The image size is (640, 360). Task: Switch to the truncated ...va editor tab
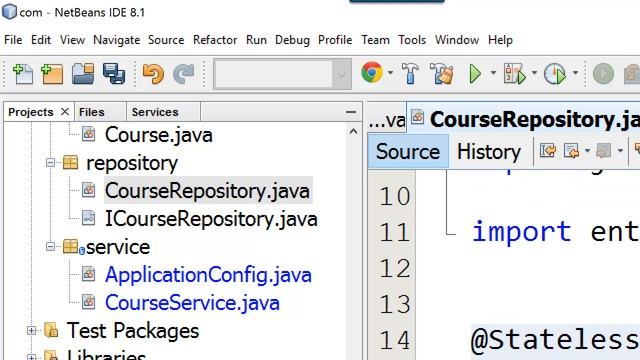(387, 120)
